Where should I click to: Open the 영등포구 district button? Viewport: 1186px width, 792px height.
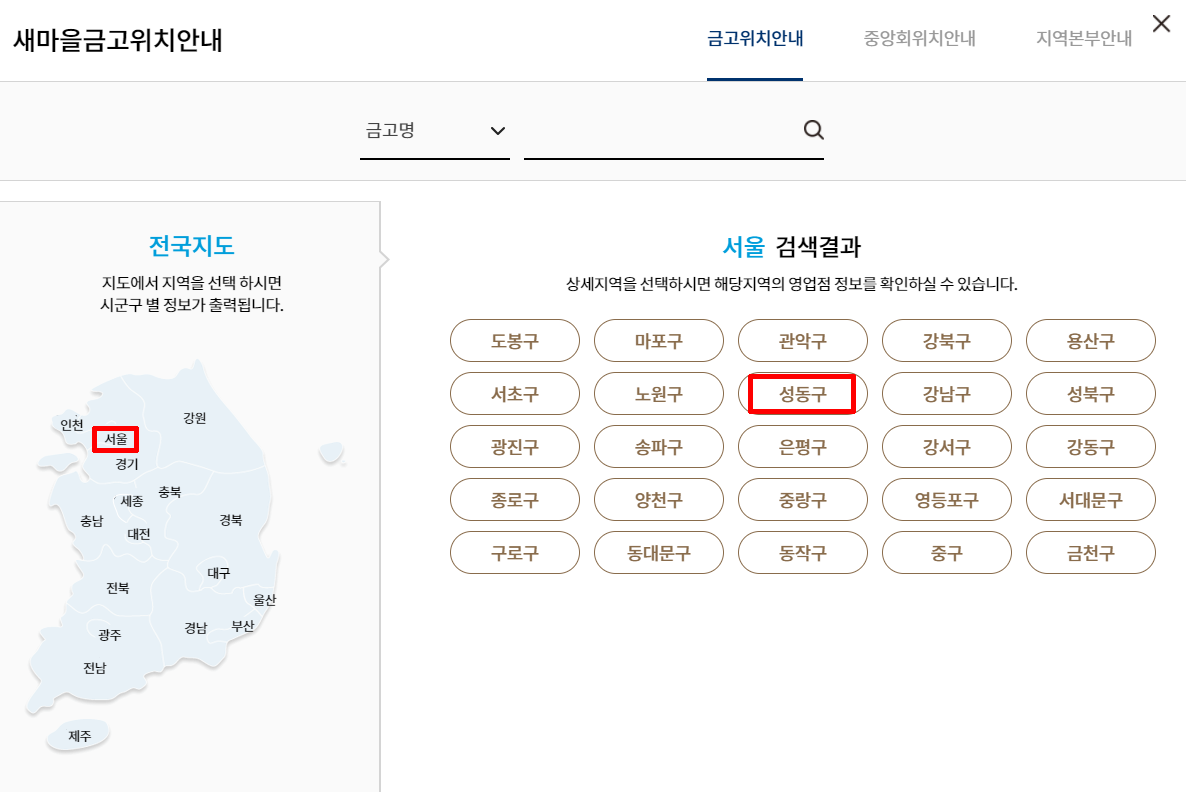tap(947, 499)
